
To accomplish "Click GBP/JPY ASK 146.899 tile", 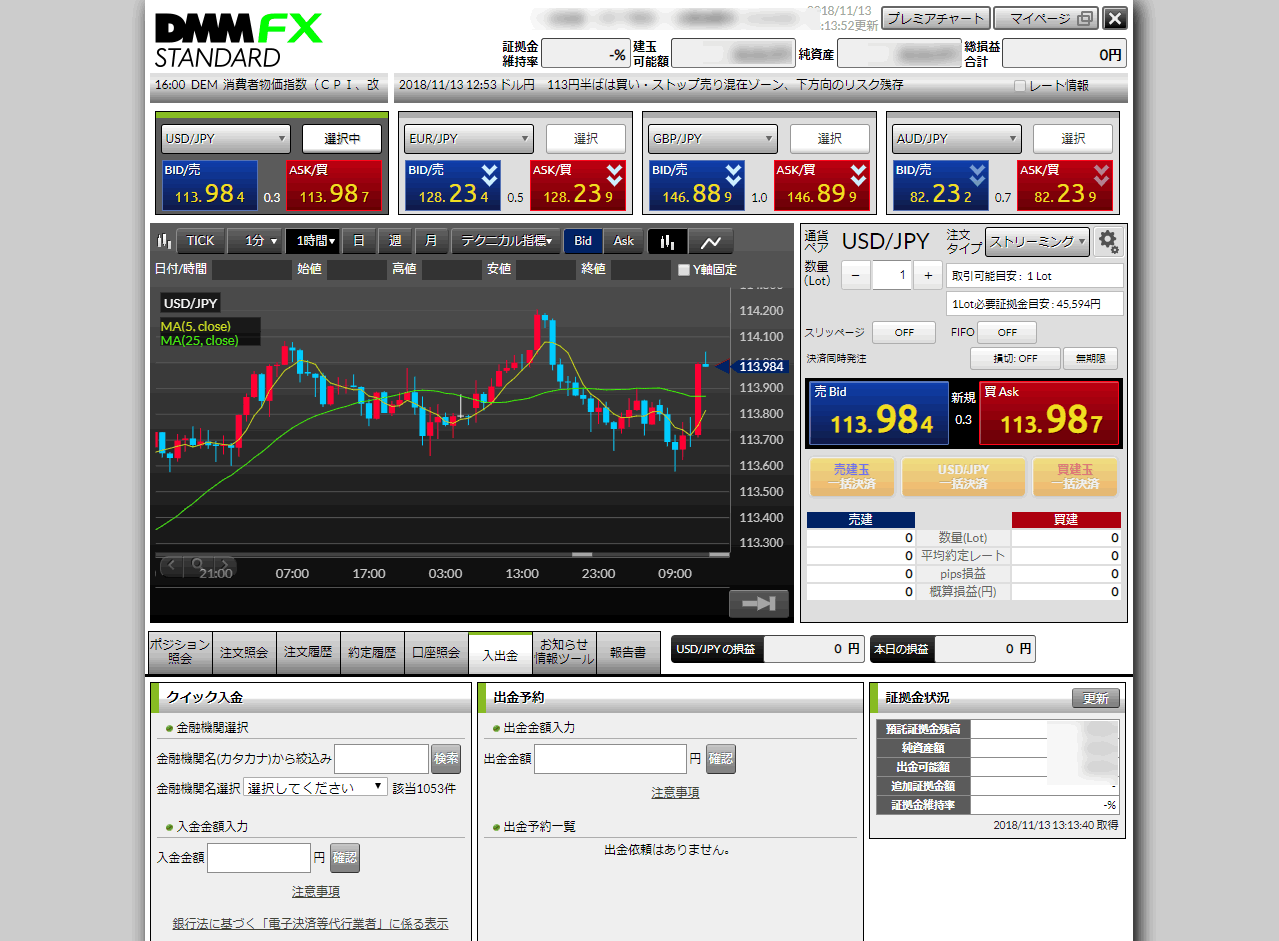I will [x=821, y=185].
